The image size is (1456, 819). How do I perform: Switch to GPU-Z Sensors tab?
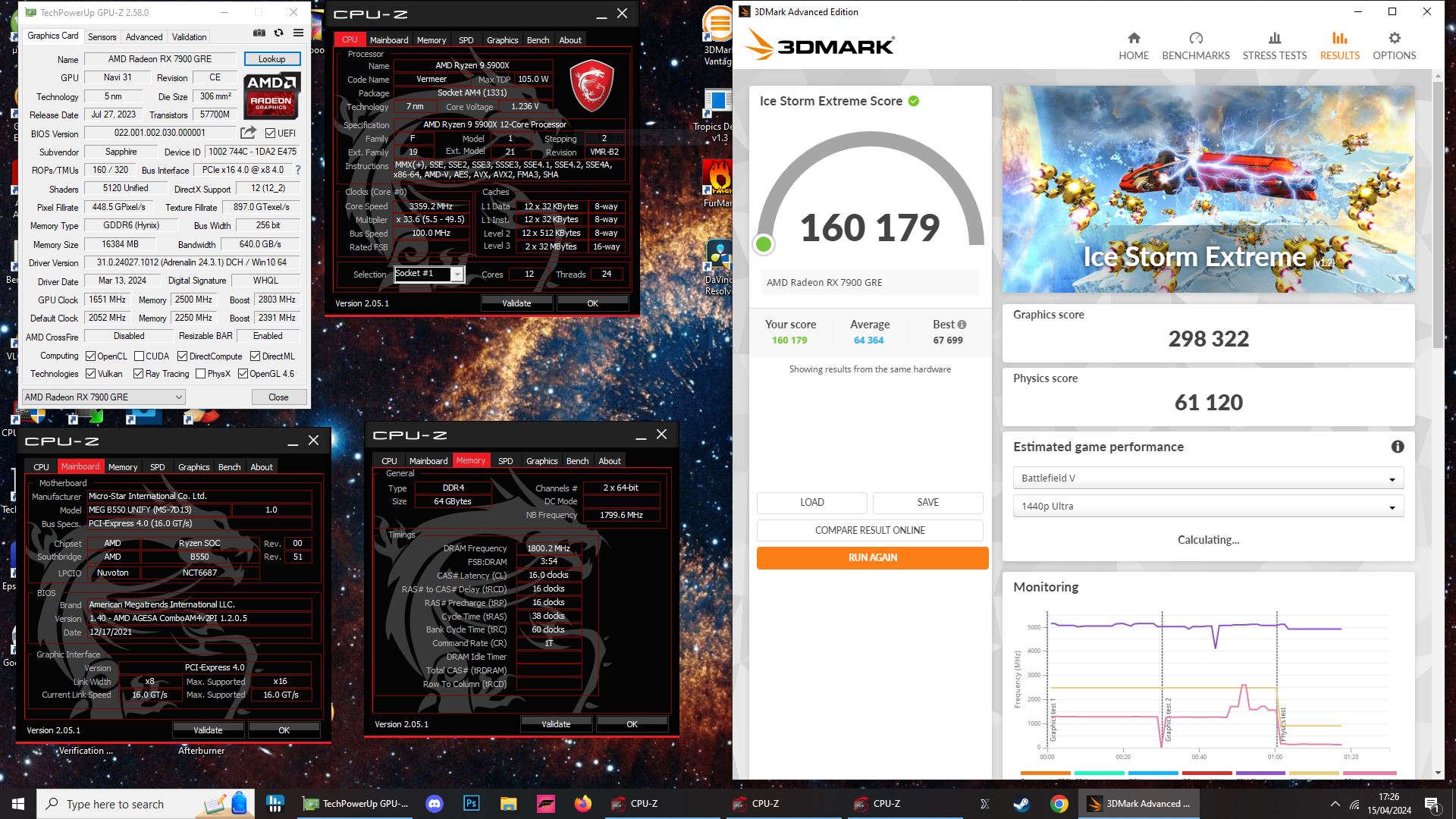[102, 36]
